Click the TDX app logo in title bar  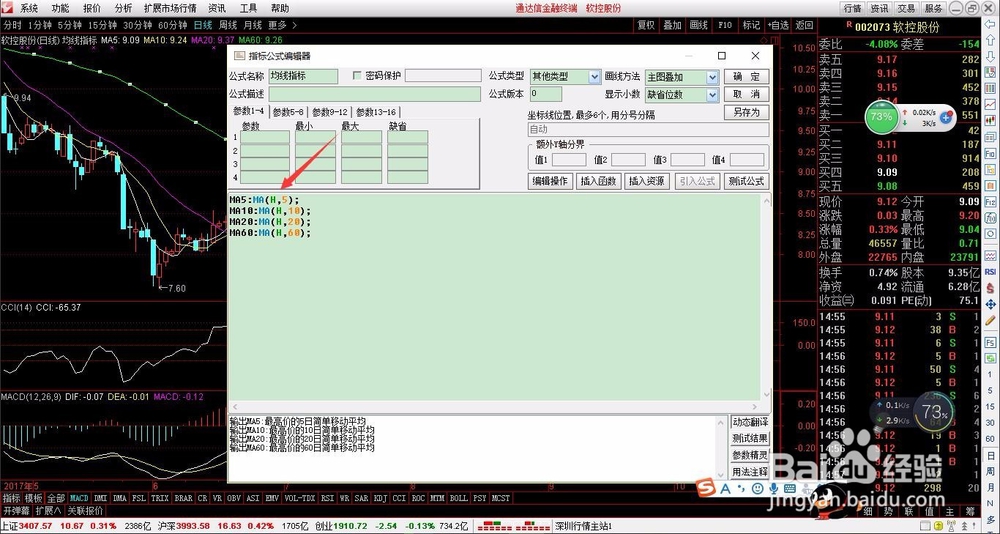point(6,8)
